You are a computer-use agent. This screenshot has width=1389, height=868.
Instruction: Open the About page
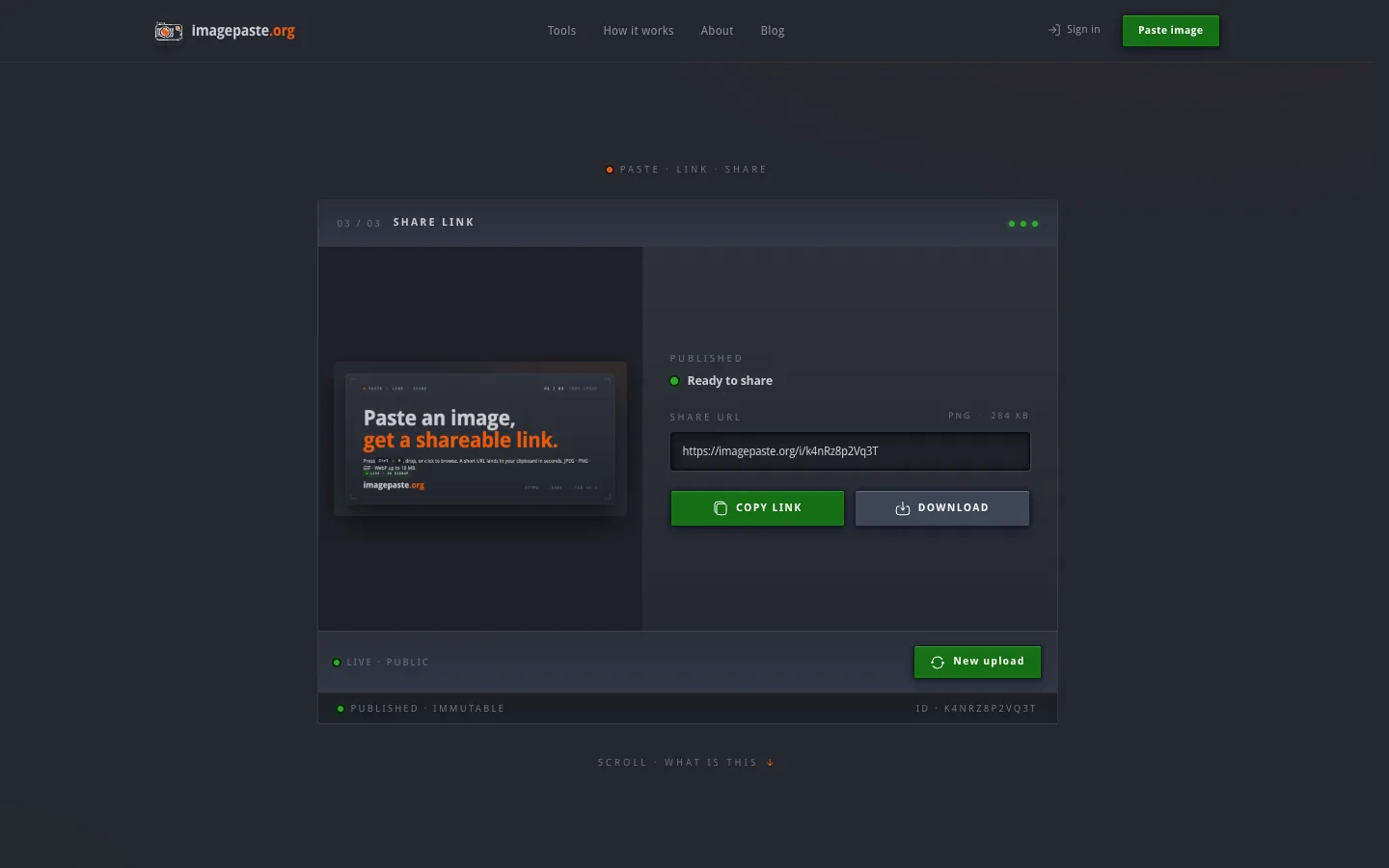(x=717, y=31)
